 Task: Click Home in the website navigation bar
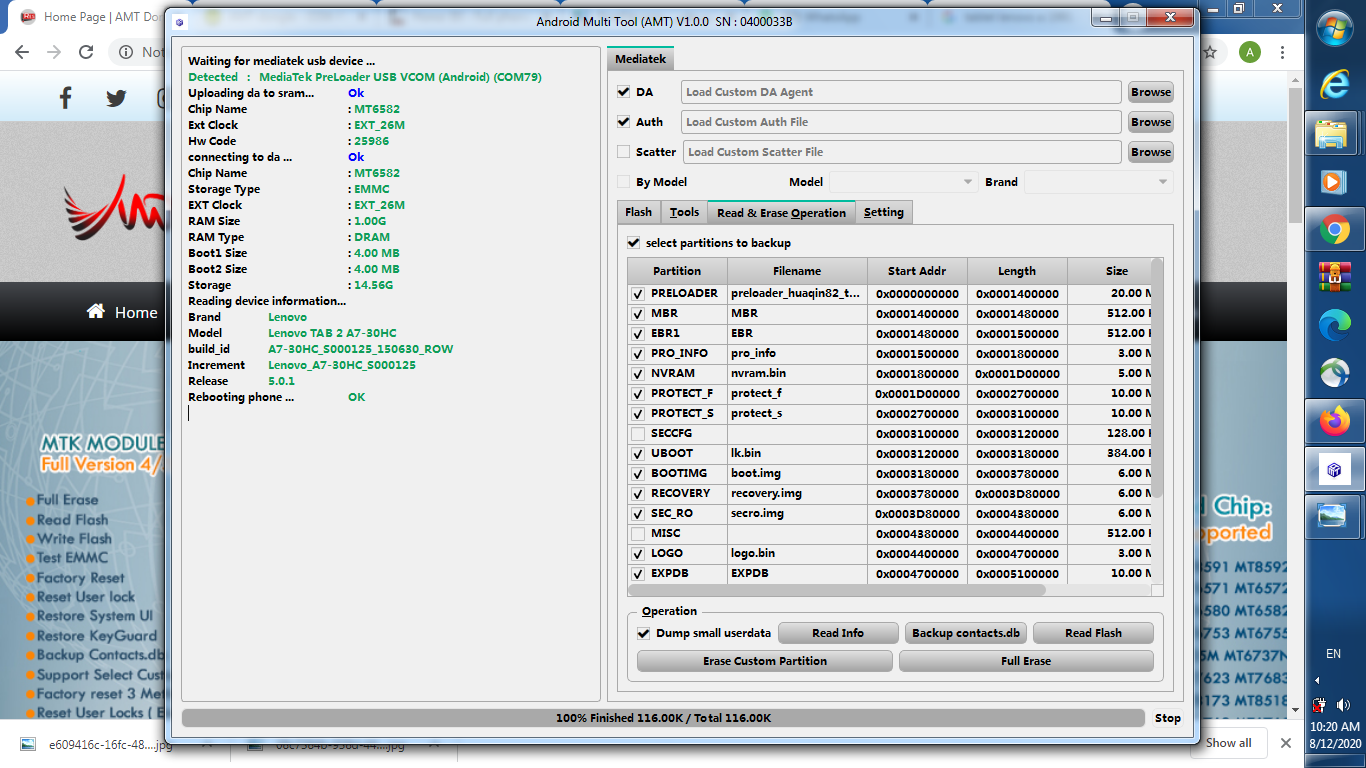click(x=123, y=312)
